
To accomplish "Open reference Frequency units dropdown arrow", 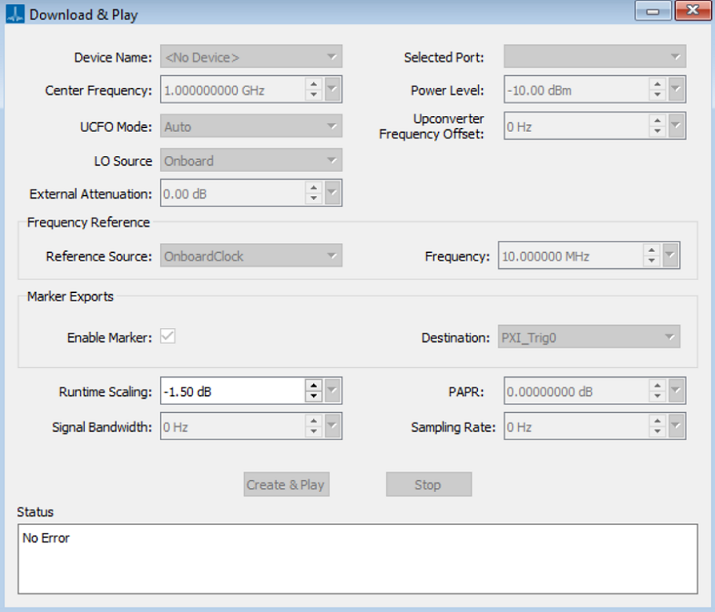I will (671, 255).
